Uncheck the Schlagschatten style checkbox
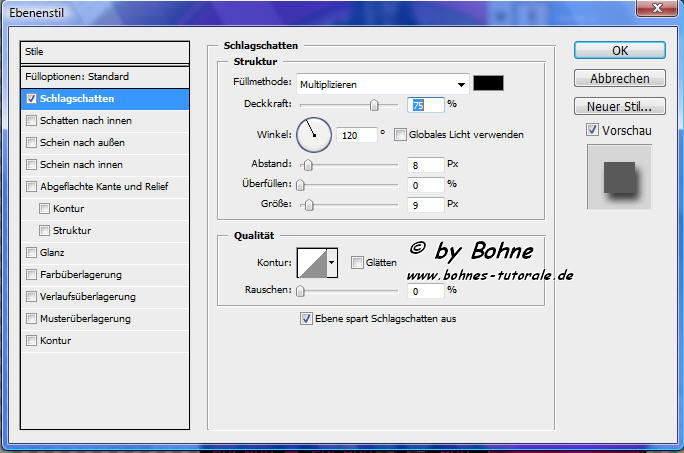The height and width of the screenshot is (453, 684). (x=32, y=99)
